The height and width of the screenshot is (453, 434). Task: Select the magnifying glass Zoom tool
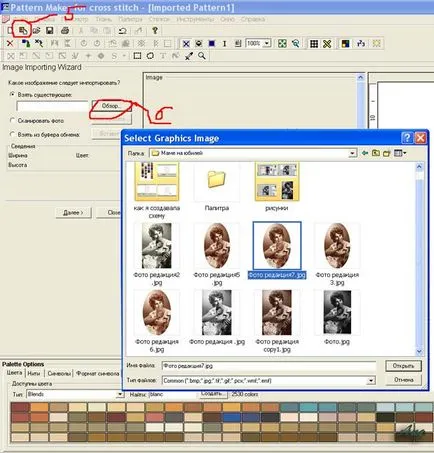pyautogui.click(x=202, y=56)
